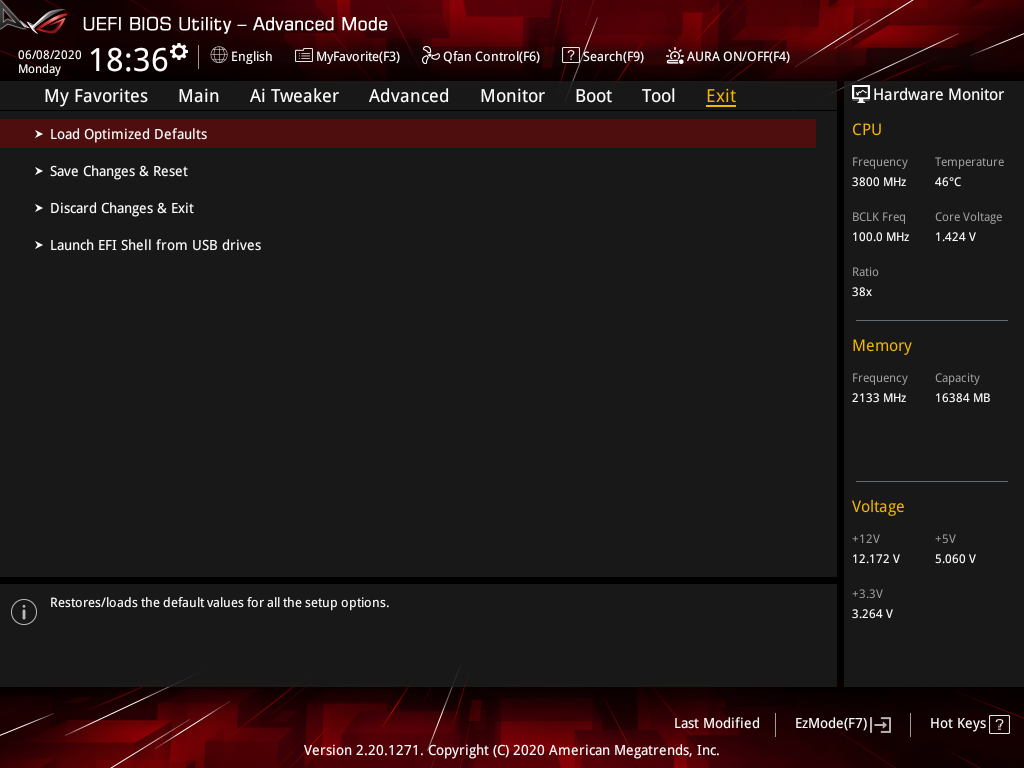Image resolution: width=1024 pixels, height=768 pixels.
Task: Click the gear icon next to the clock
Action: 179,52
